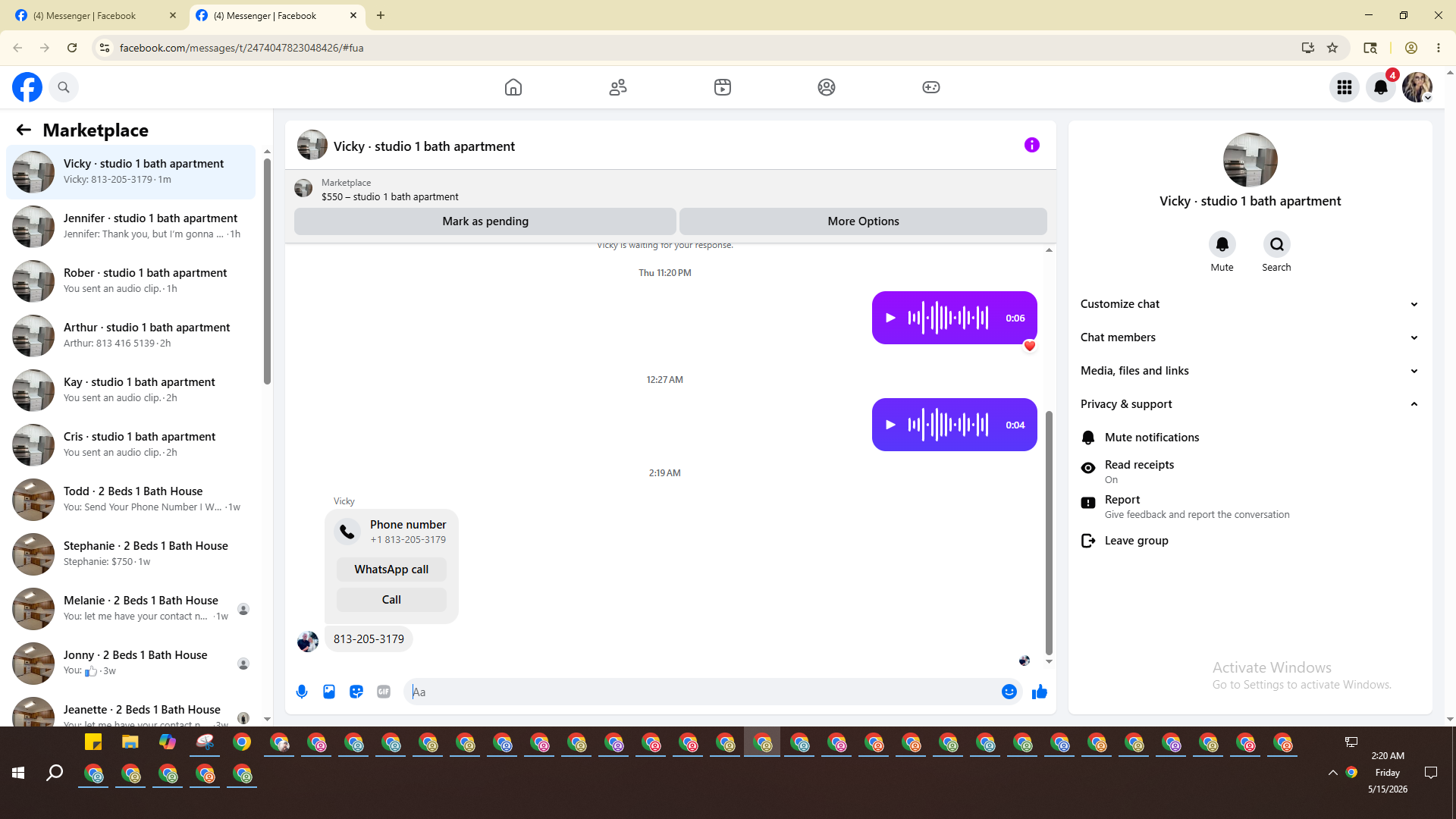The height and width of the screenshot is (819, 1456).
Task: Open File Explorer from the taskbar
Action: click(x=130, y=742)
